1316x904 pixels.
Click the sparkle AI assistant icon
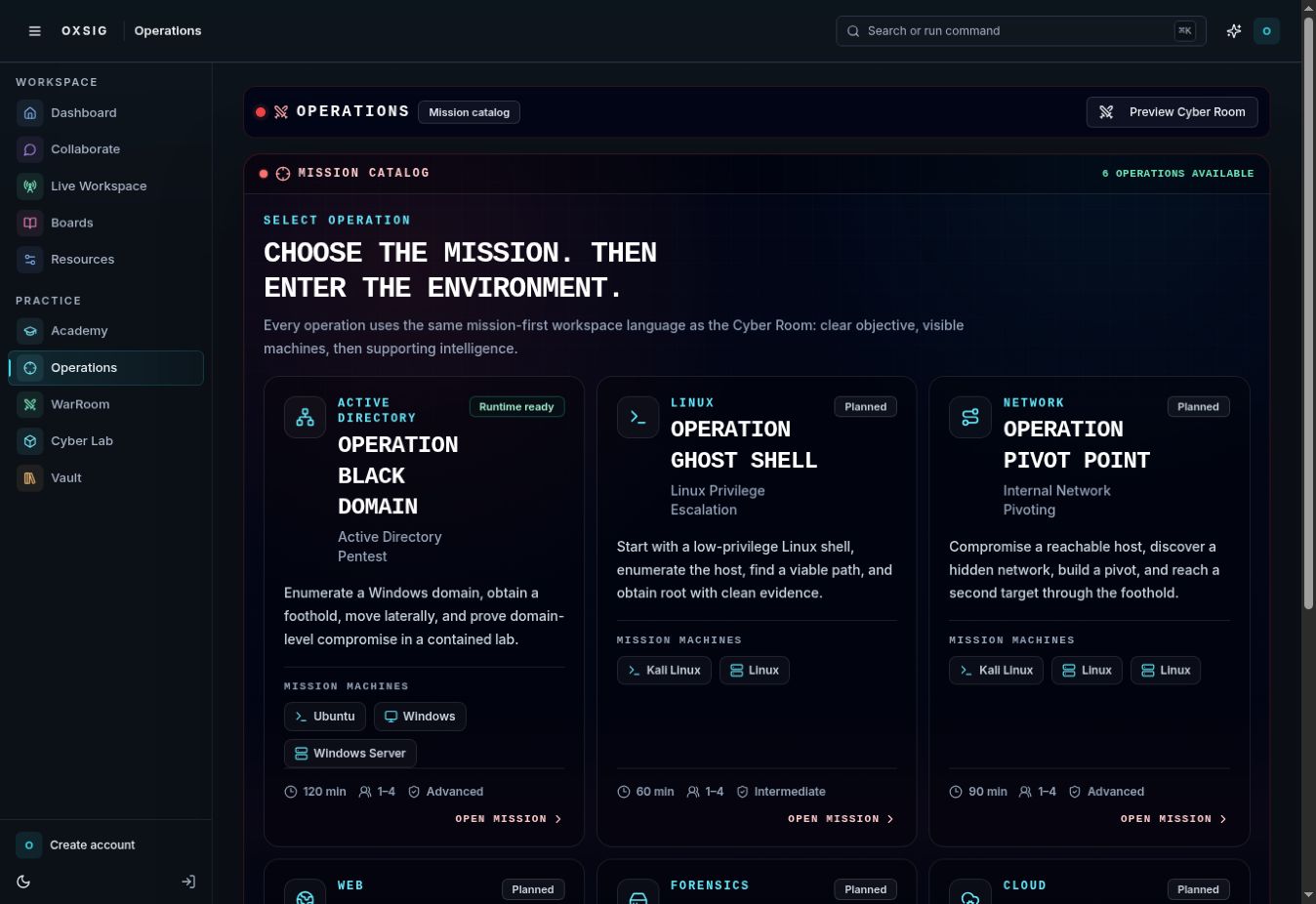coord(1234,31)
